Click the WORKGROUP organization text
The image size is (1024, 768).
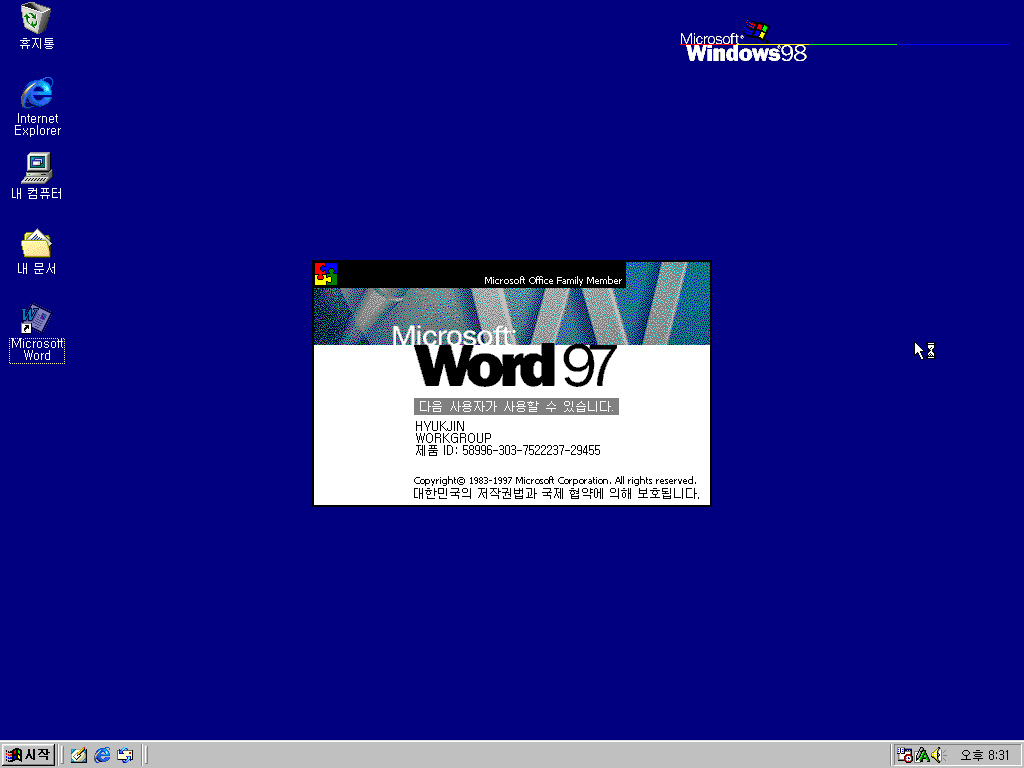click(453, 438)
